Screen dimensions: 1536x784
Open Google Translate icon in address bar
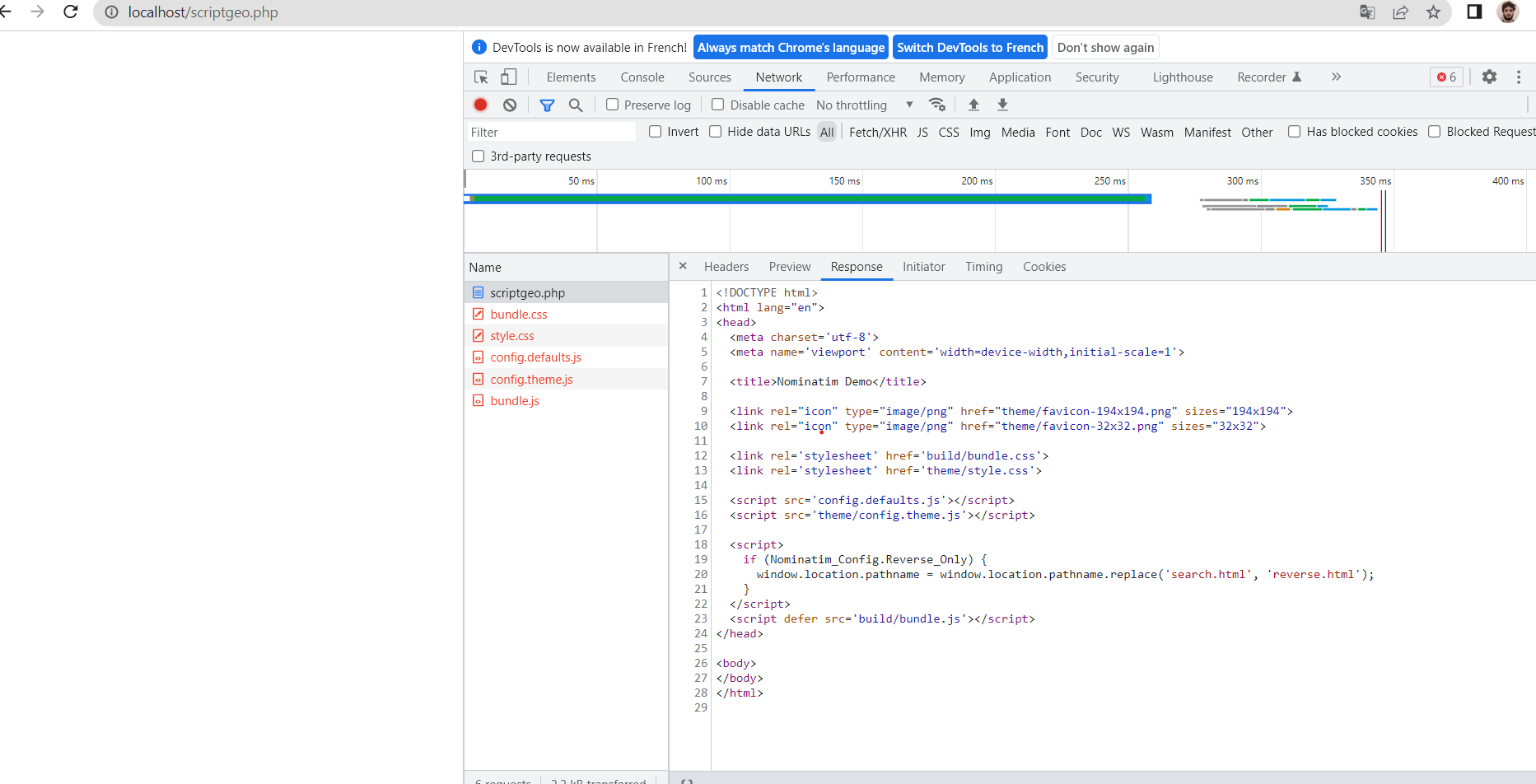coord(1367,12)
